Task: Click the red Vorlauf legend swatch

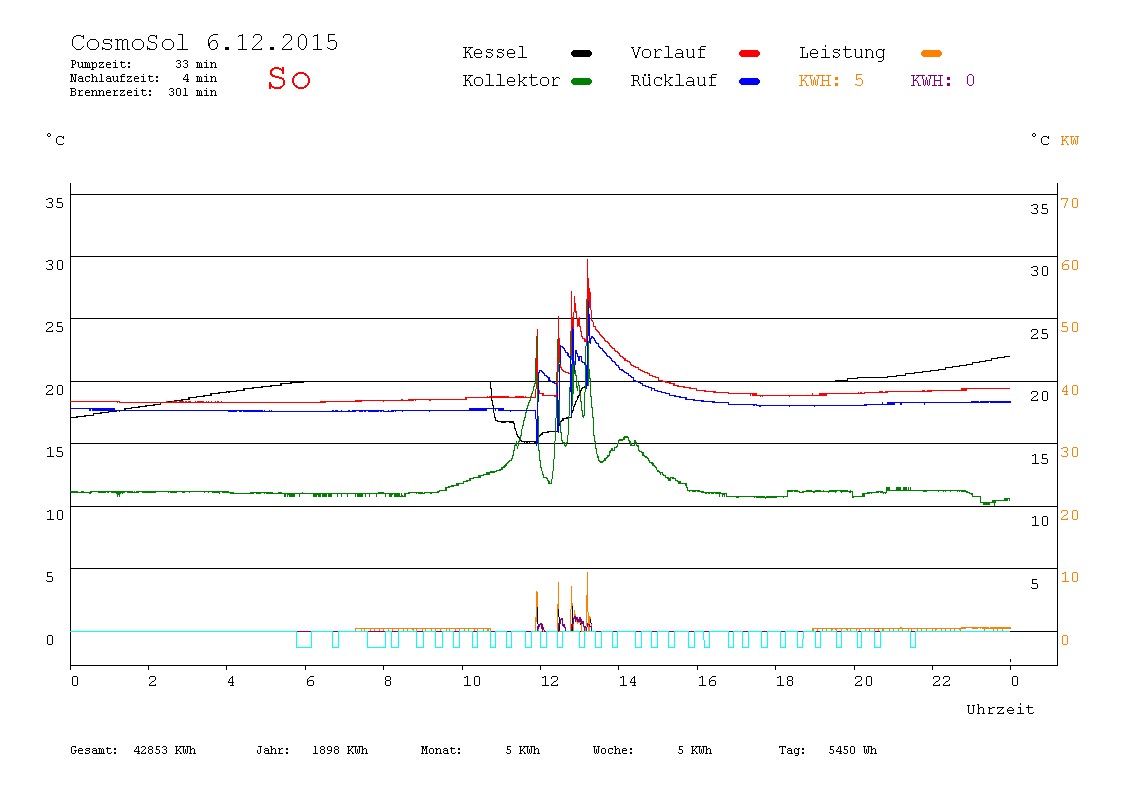Action: click(749, 53)
